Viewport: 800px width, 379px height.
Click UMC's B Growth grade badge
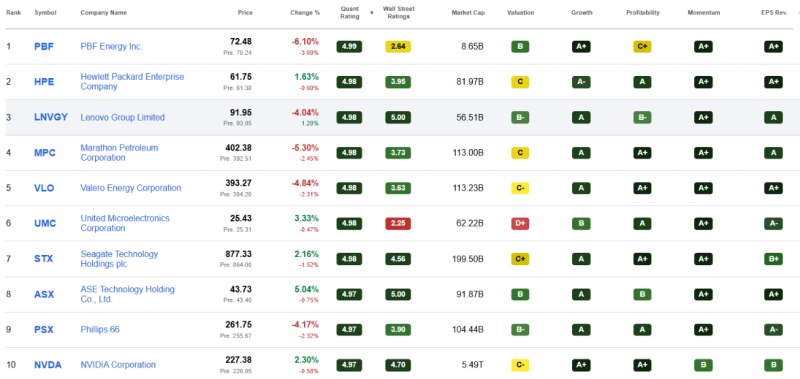(x=581, y=223)
